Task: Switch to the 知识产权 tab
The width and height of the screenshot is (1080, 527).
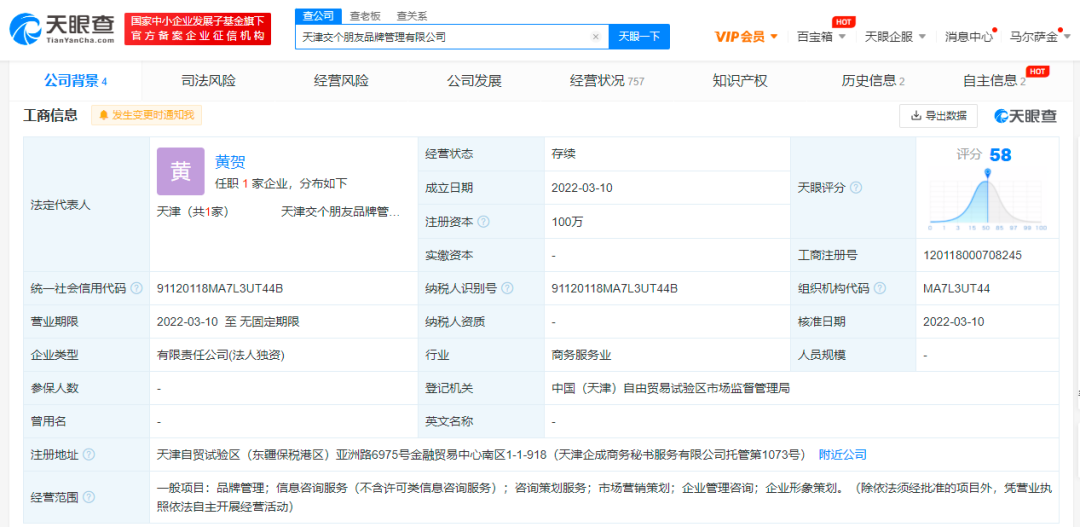Action: coord(740,81)
